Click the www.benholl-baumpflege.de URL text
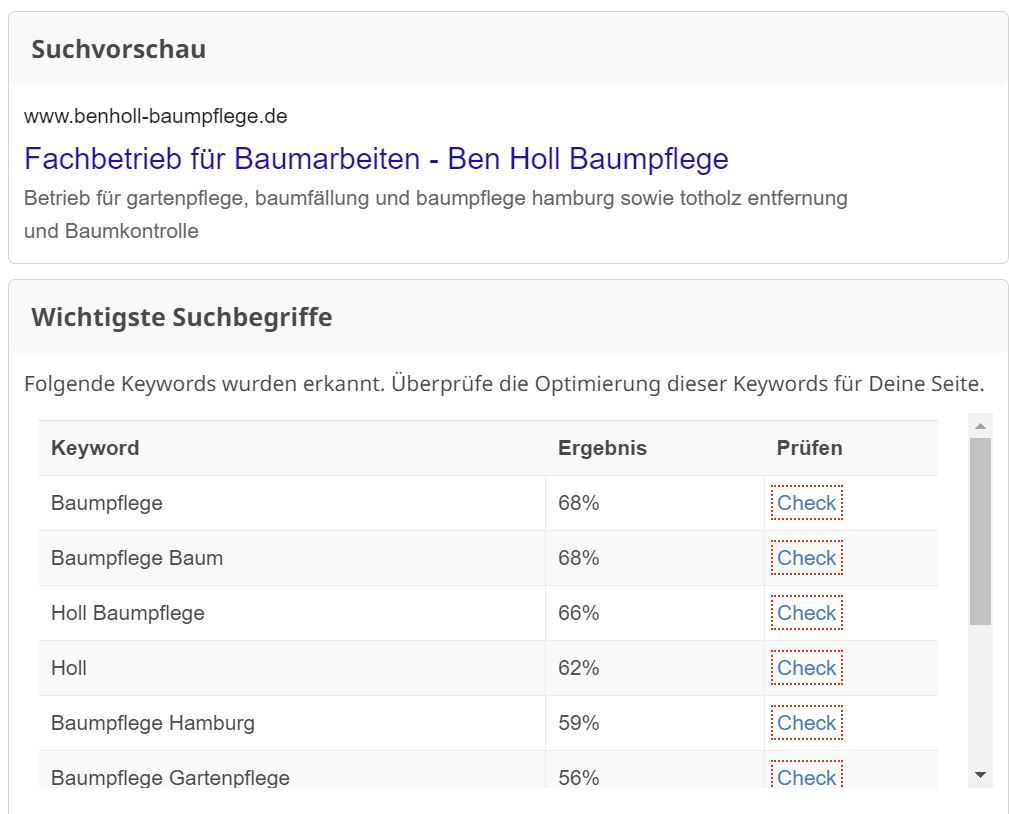The width and height of the screenshot is (1009, 814). (x=156, y=116)
